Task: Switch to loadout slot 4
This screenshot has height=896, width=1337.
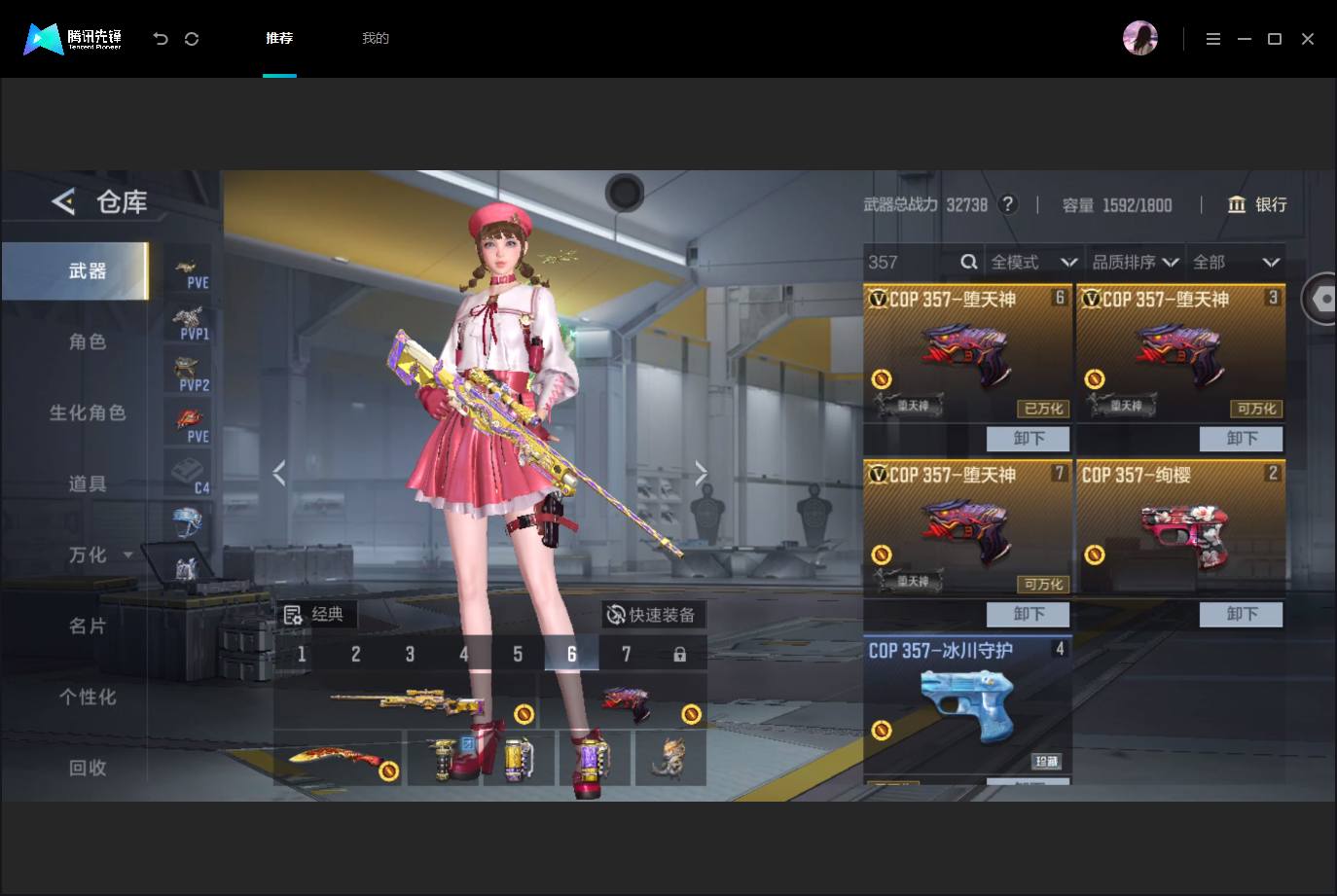Action: click(464, 655)
